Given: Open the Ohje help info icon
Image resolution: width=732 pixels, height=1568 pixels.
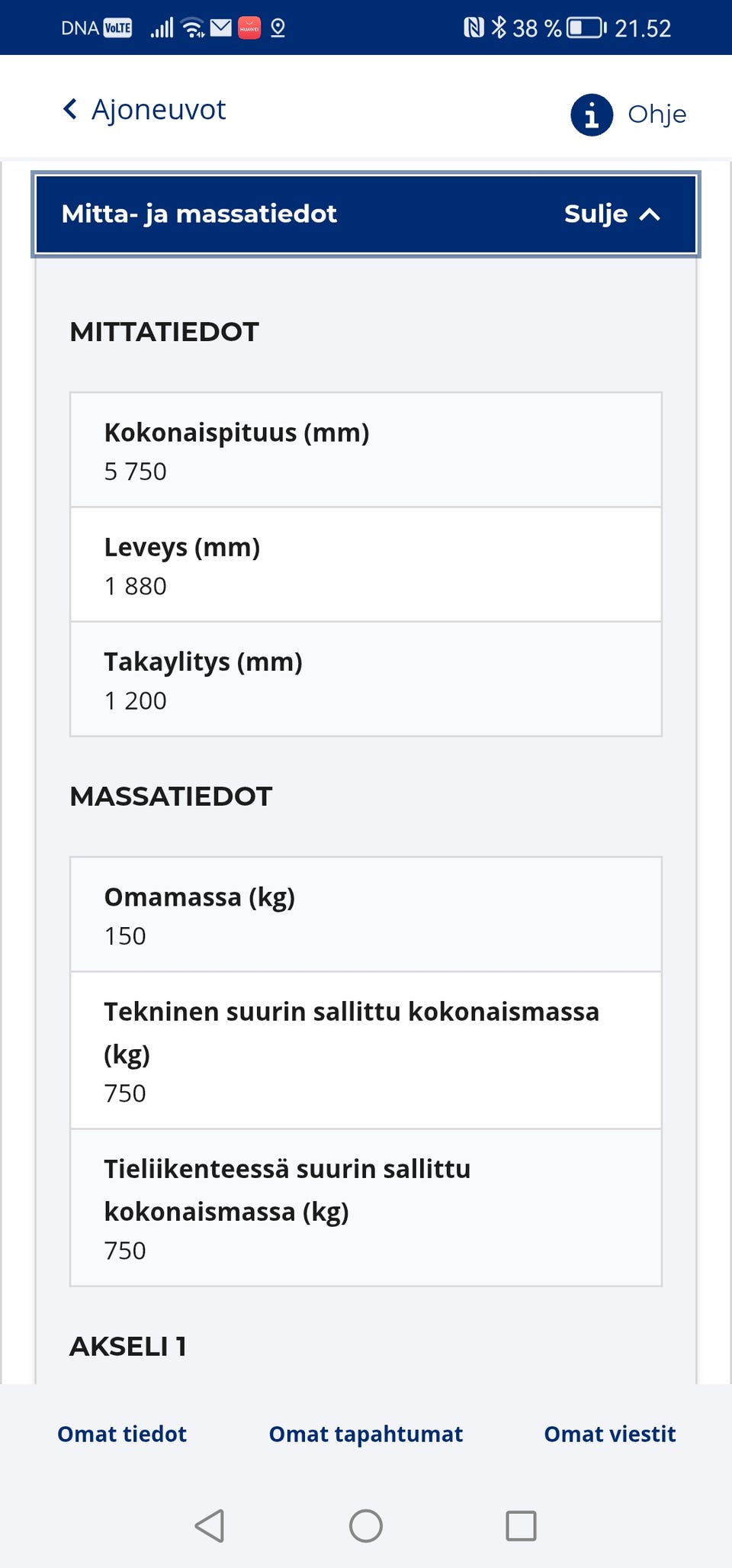Looking at the screenshot, I should pos(592,114).
